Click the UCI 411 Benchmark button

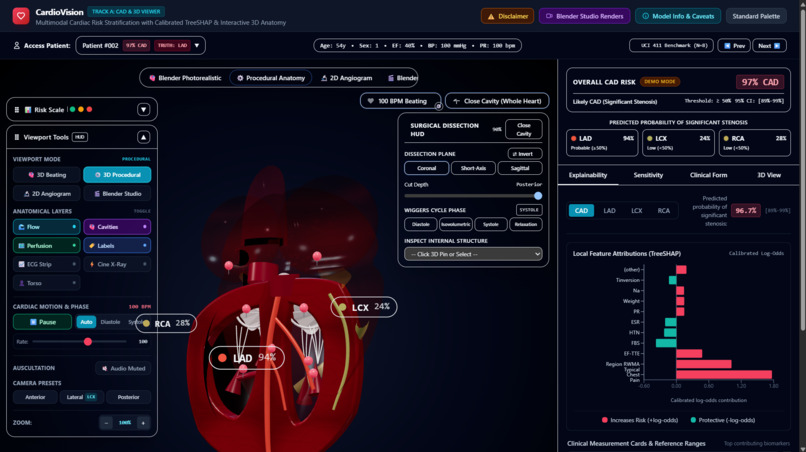[x=671, y=46]
